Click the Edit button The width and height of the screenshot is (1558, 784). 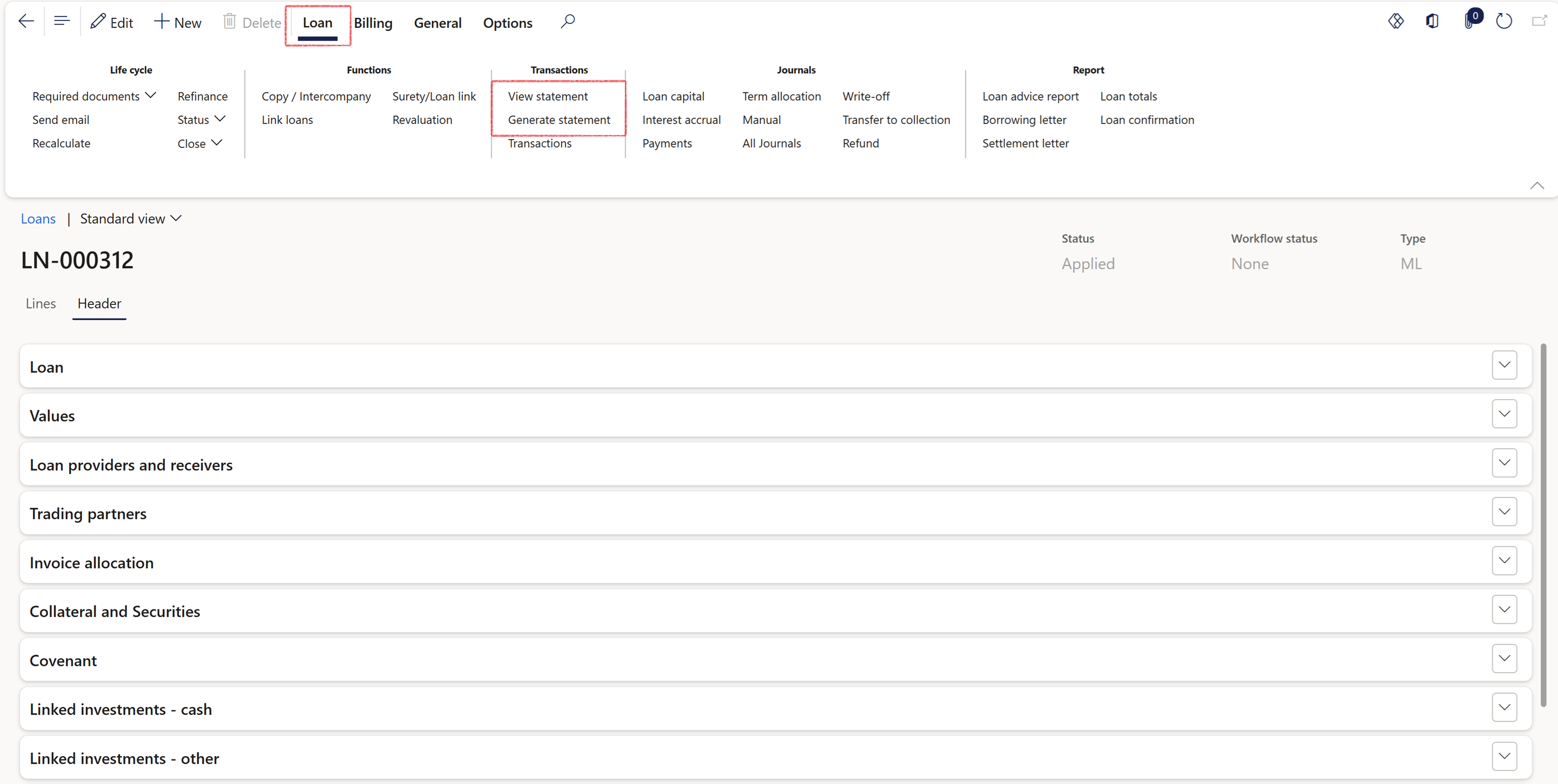coord(112,23)
